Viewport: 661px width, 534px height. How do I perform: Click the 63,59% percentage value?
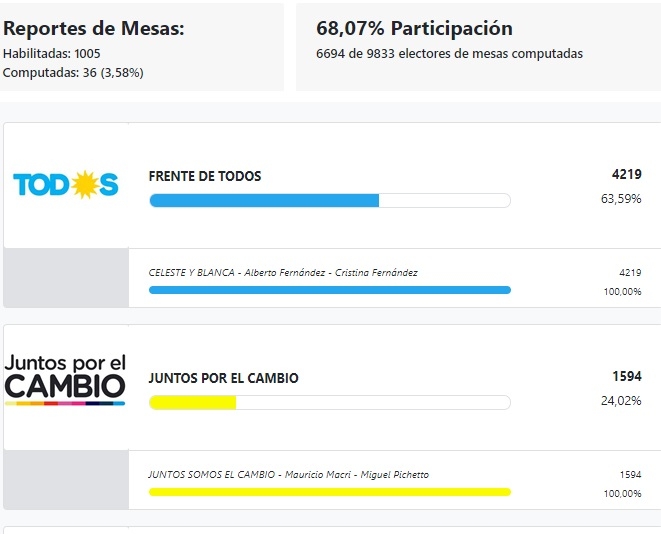[x=621, y=199]
